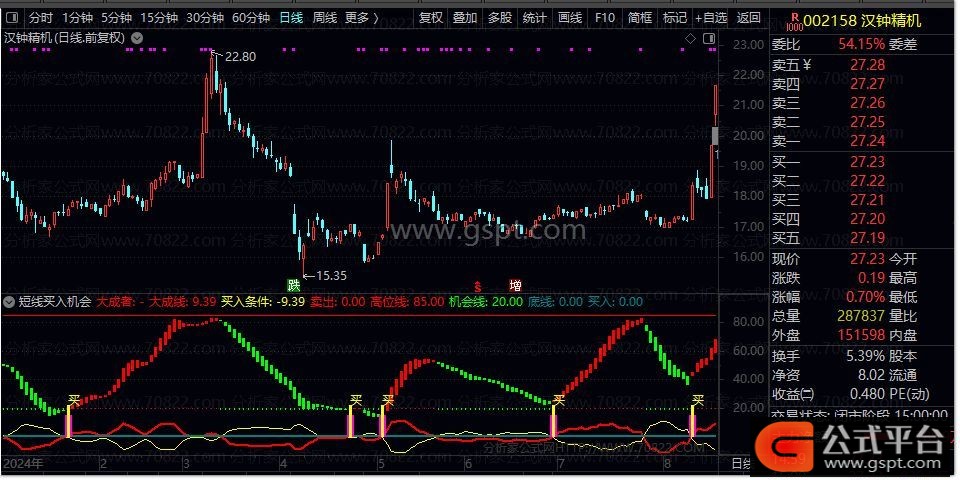Screen dimensions: 960x480
Task: Click the gray slider handle on price axis
Action: click(714, 135)
